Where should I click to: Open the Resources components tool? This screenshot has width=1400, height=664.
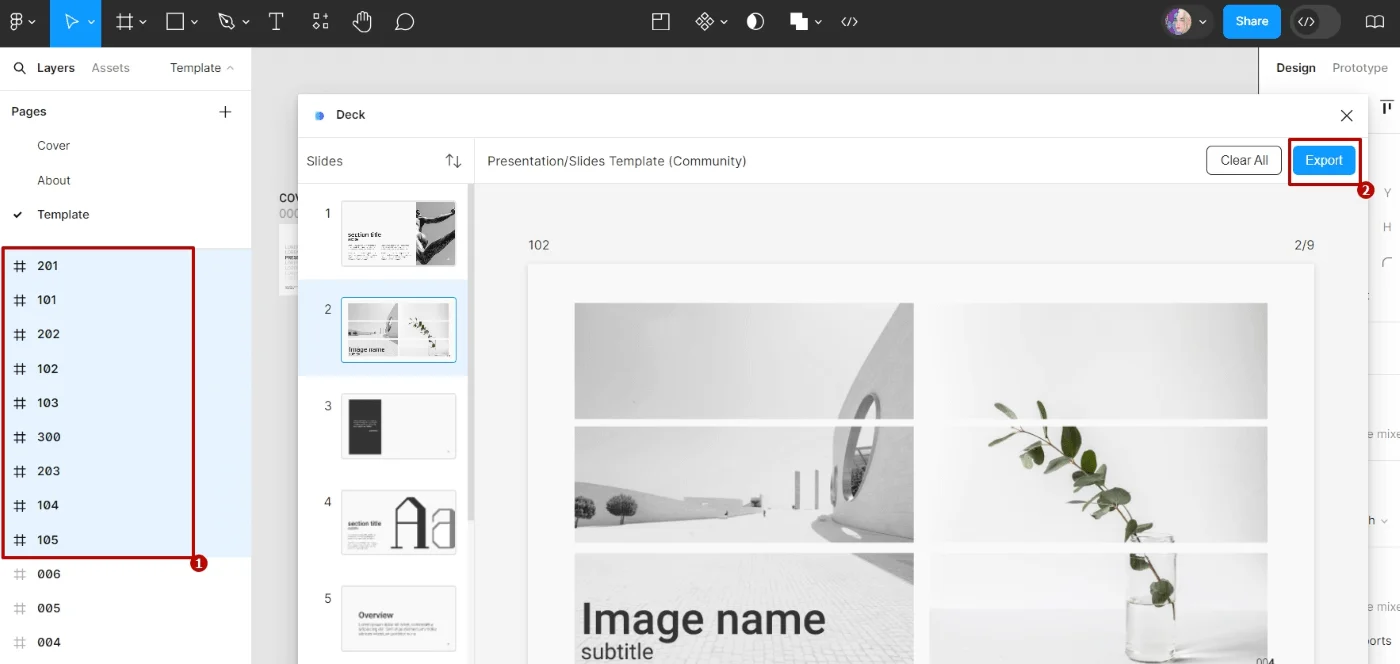[320, 22]
